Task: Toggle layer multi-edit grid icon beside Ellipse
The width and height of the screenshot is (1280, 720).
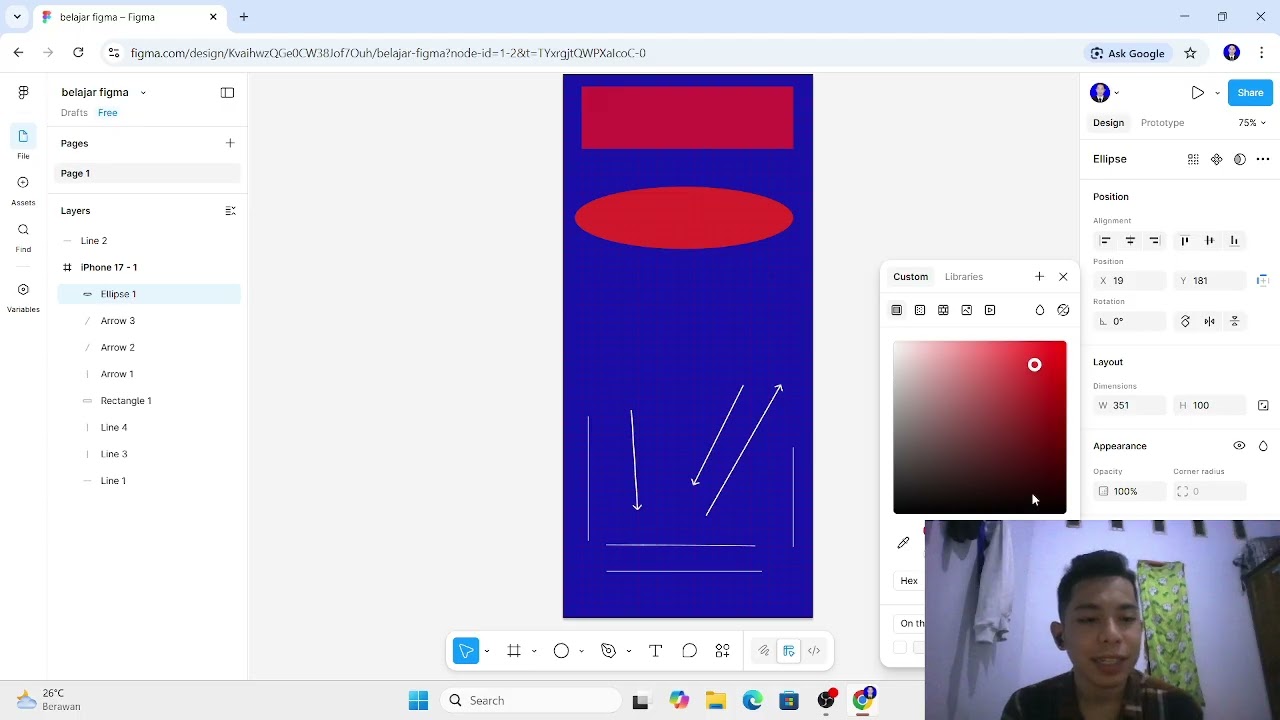Action: coord(1193,159)
